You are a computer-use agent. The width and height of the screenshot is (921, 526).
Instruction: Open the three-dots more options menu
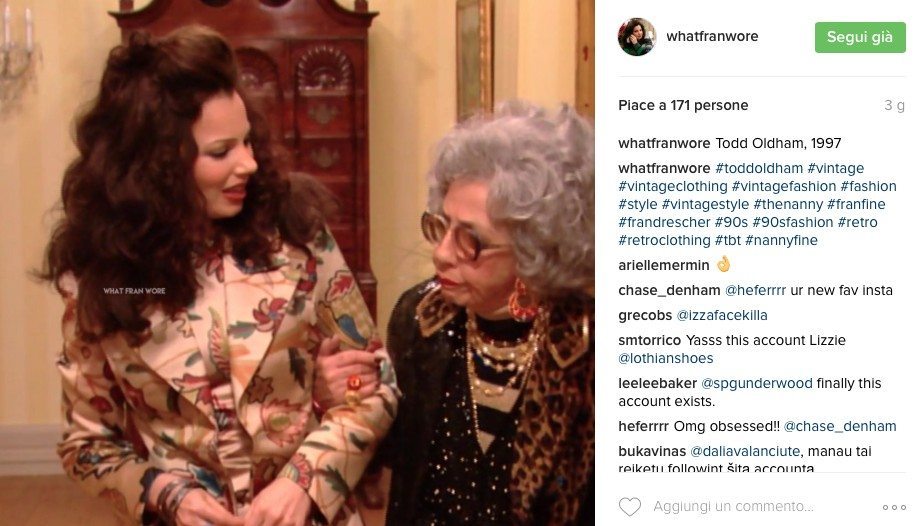[x=894, y=507]
